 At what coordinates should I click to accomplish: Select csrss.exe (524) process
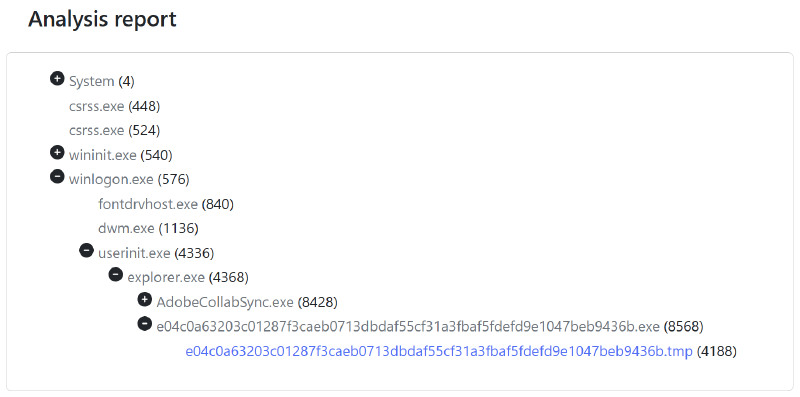coord(115,131)
